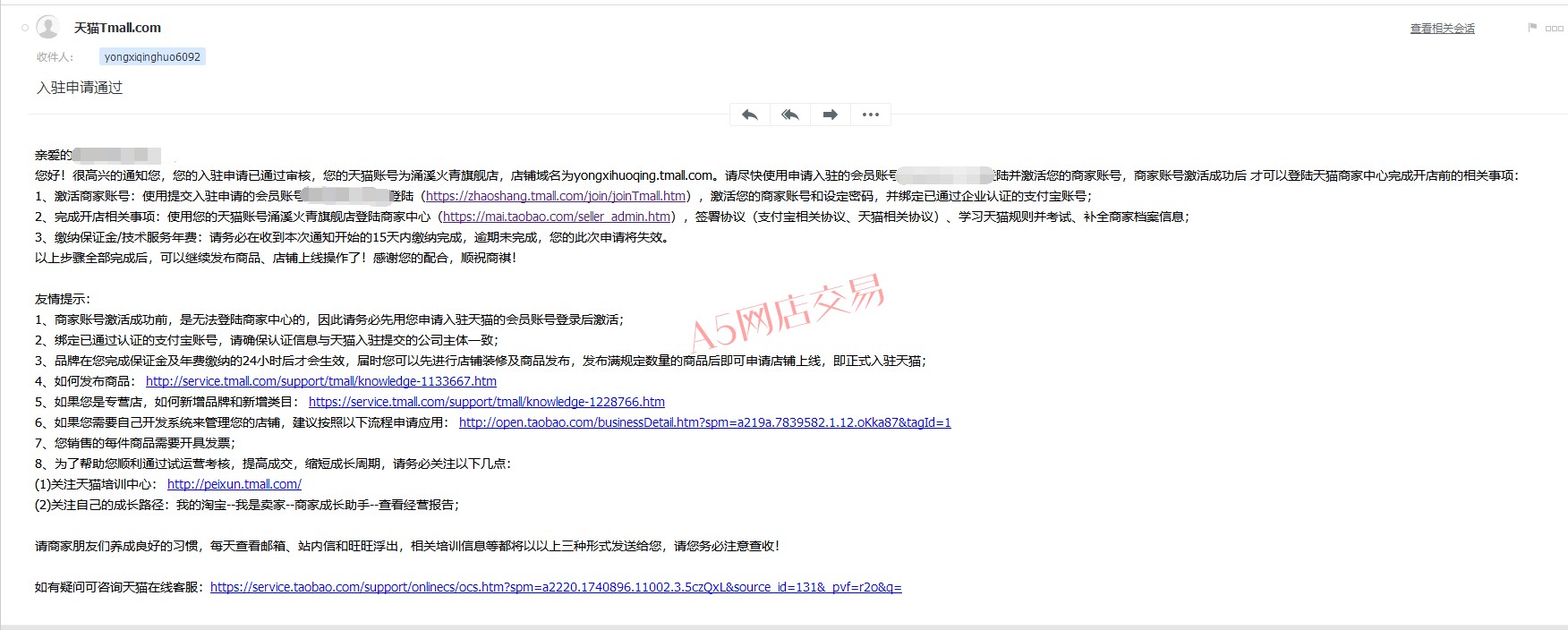Click tip 1、商家账号激活成功前

pos(329,319)
